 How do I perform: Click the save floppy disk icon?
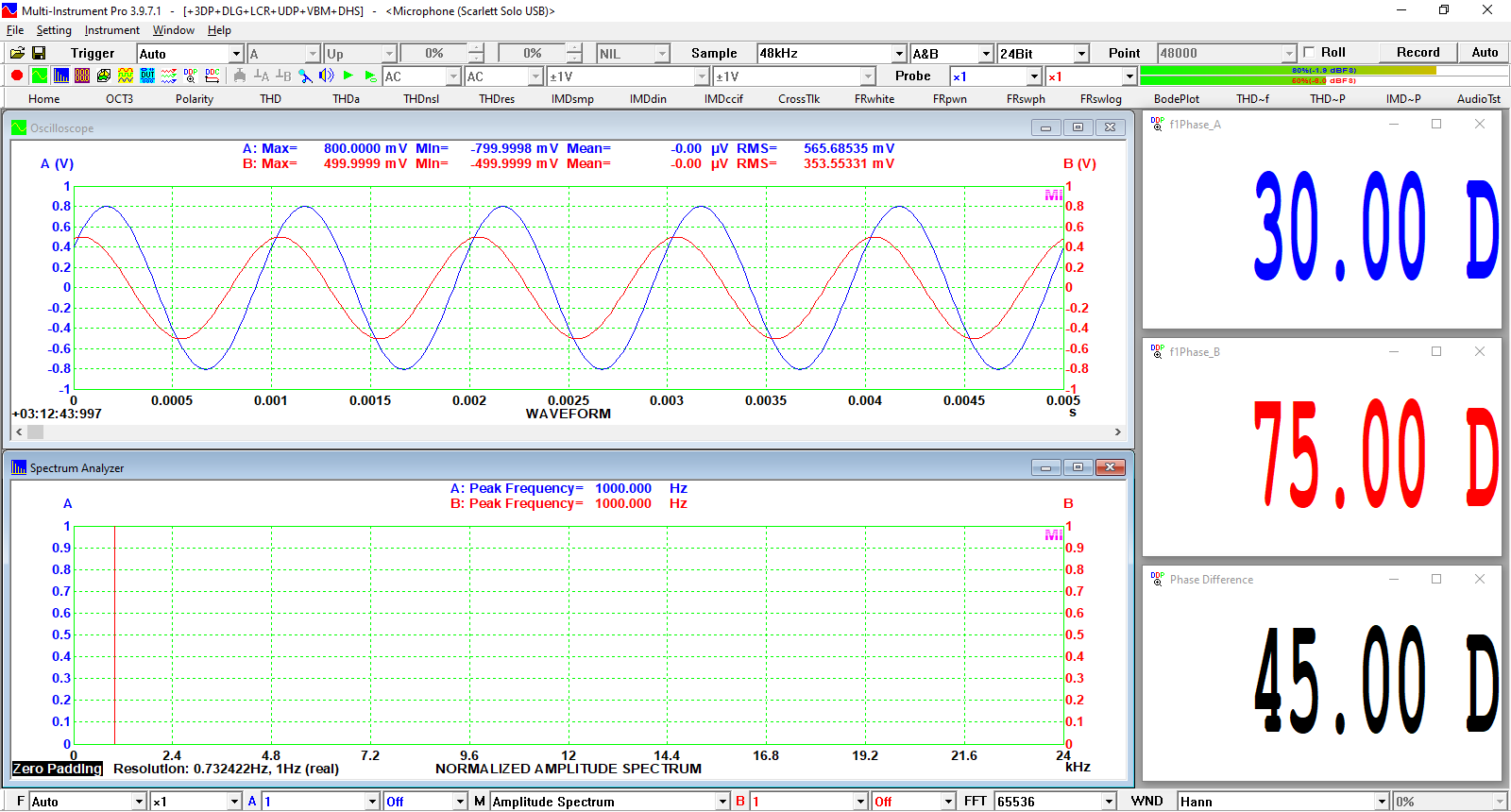pyautogui.click(x=39, y=53)
